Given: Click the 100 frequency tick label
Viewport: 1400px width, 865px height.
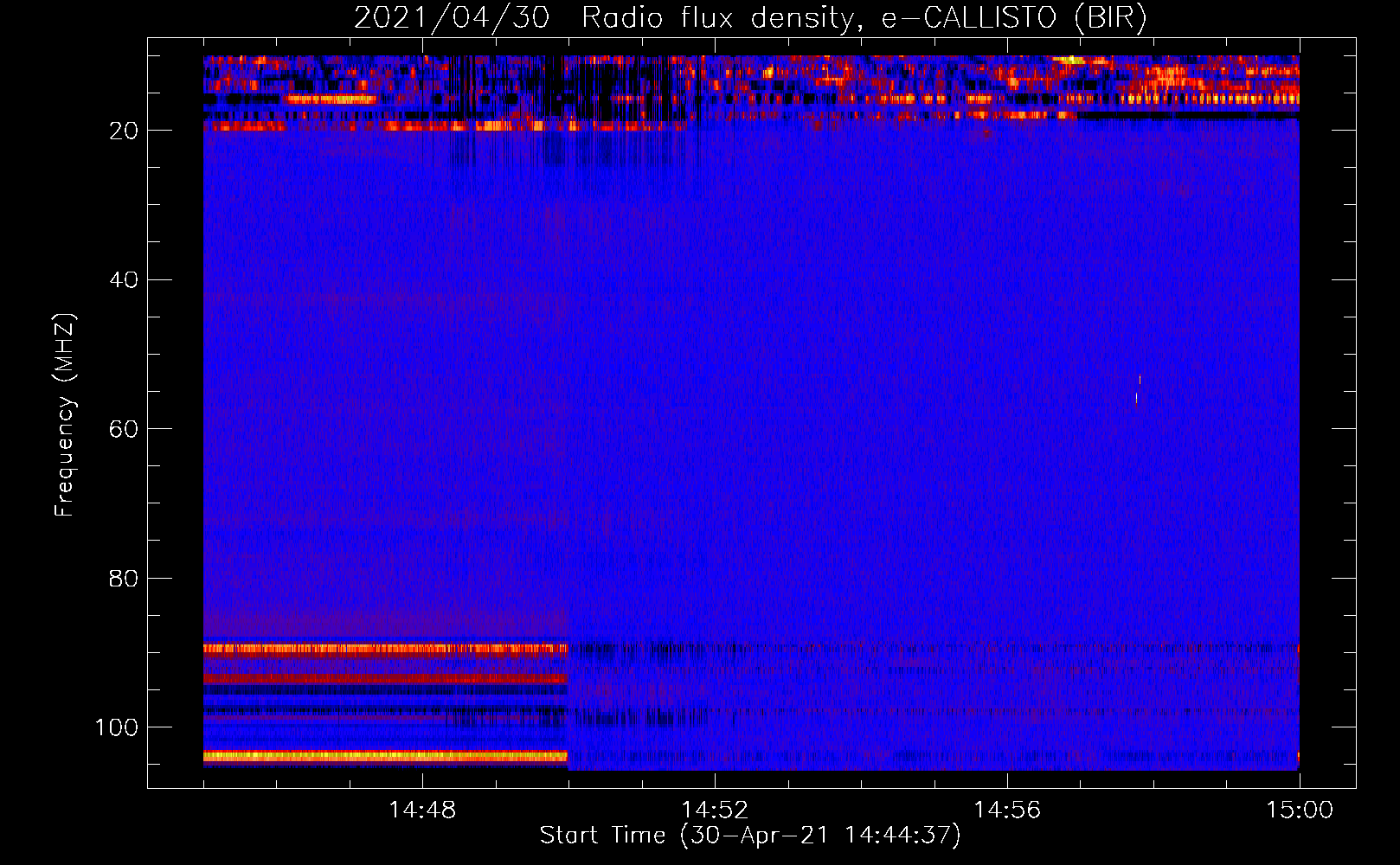Looking at the screenshot, I should pos(117,727).
